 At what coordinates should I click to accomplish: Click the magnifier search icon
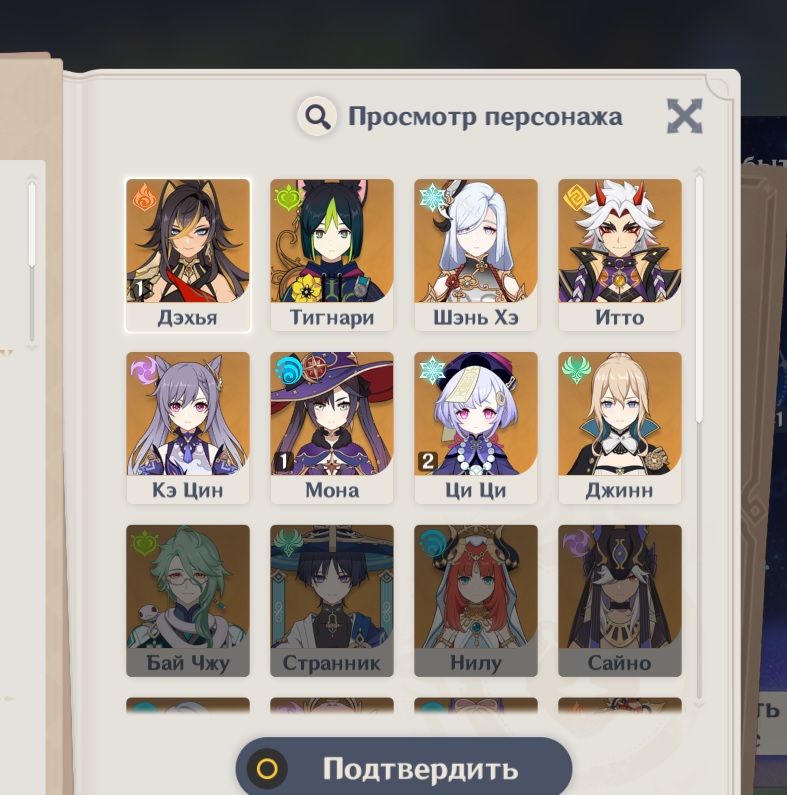point(317,117)
